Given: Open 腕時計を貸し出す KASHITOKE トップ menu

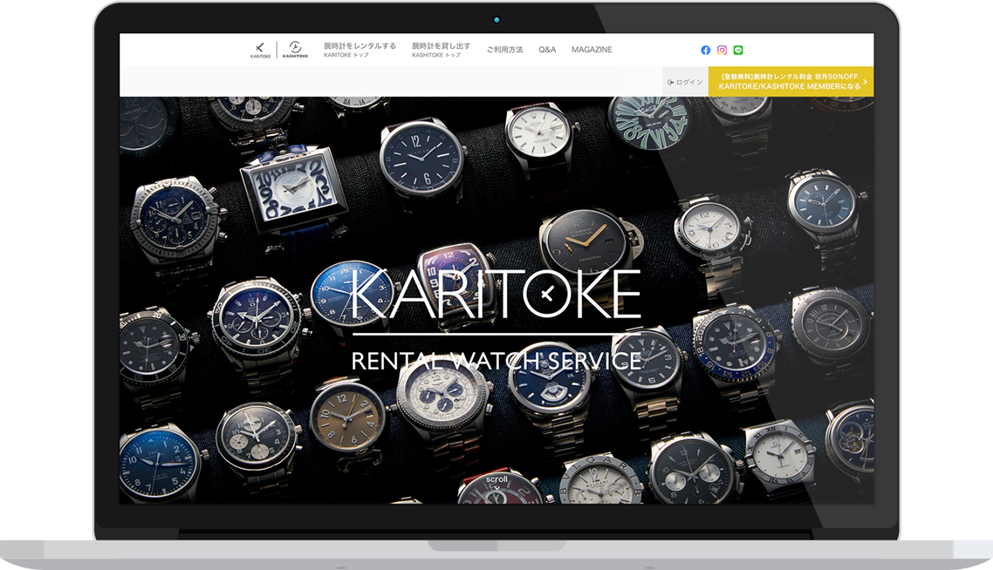Looking at the screenshot, I should click(441, 50).
